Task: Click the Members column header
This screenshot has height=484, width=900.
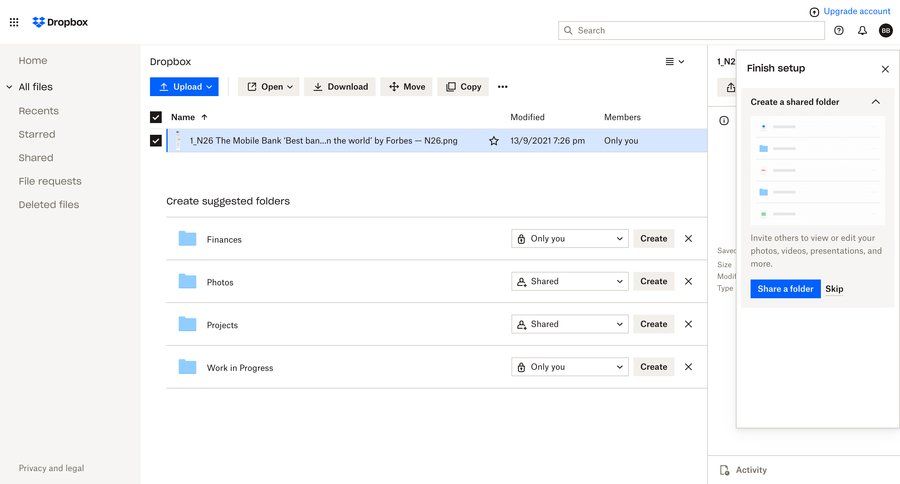Action: click(622, 117)
